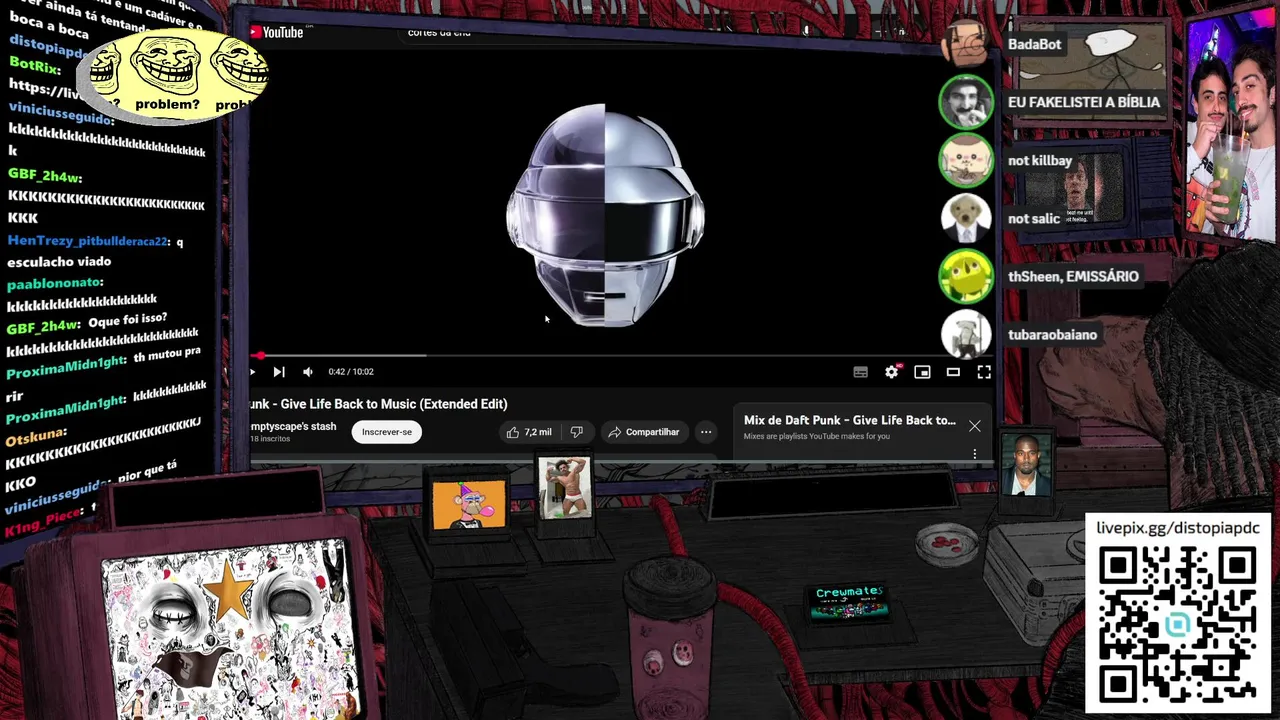The image size is (1280, 720).
Task: Switch to theater mode
Action: 953,372
